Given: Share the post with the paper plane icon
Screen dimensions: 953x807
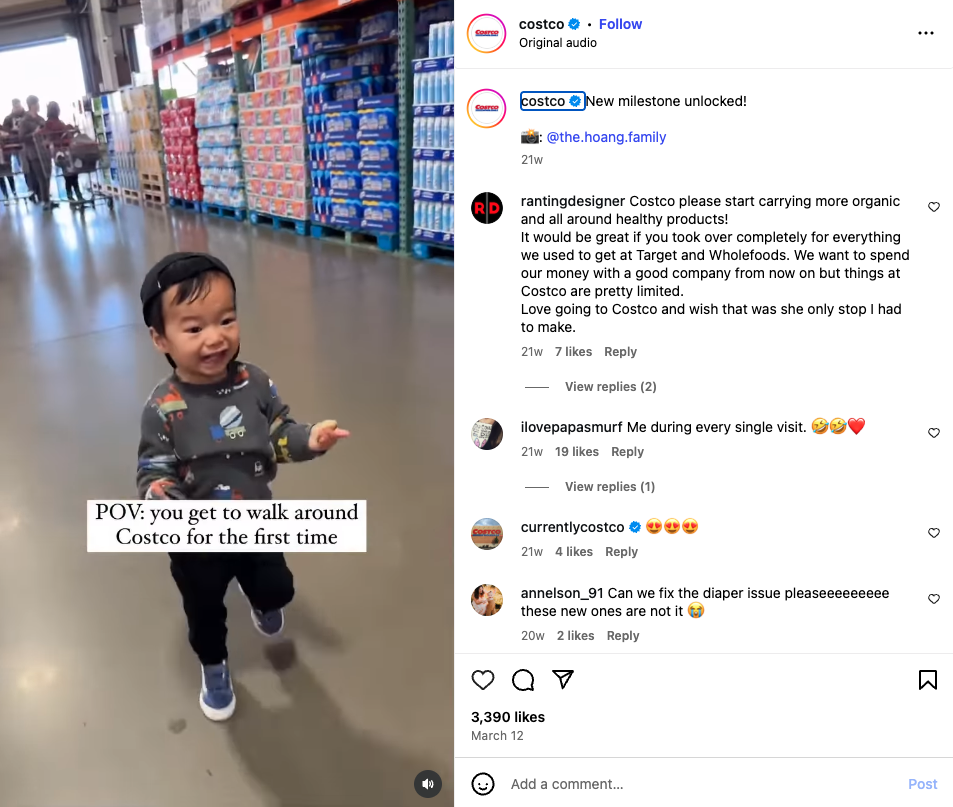Looking at the screenshot, I should [x=563, y=679].
